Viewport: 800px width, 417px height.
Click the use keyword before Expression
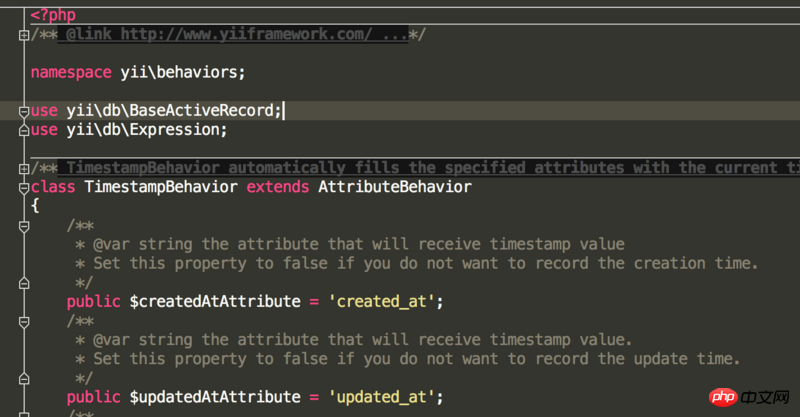tap(44, 130)
